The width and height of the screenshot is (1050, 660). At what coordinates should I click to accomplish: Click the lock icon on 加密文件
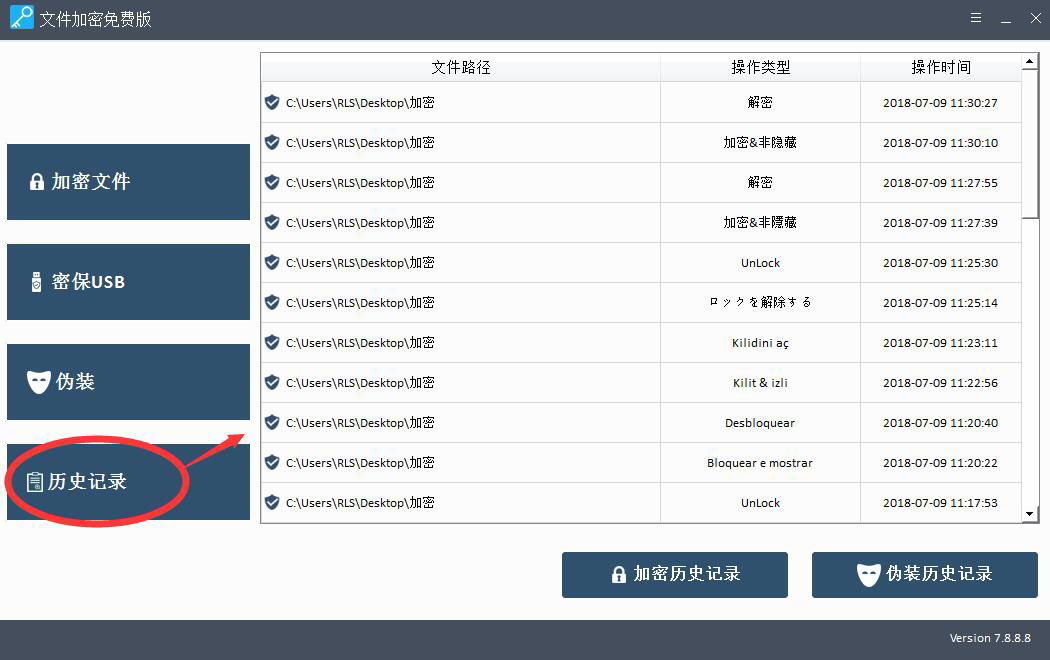pyautogui.click(x=37, y=182)
